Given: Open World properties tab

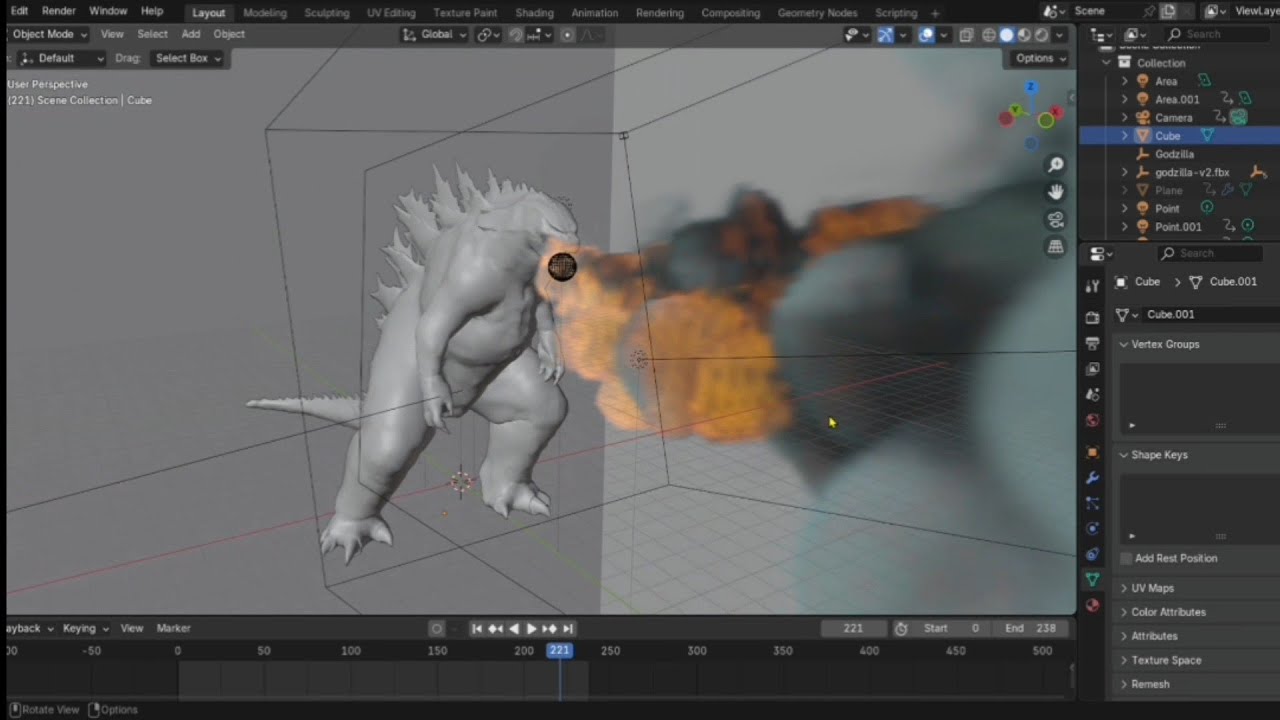Looking at the screenshot, I should tap(1092, 420).
